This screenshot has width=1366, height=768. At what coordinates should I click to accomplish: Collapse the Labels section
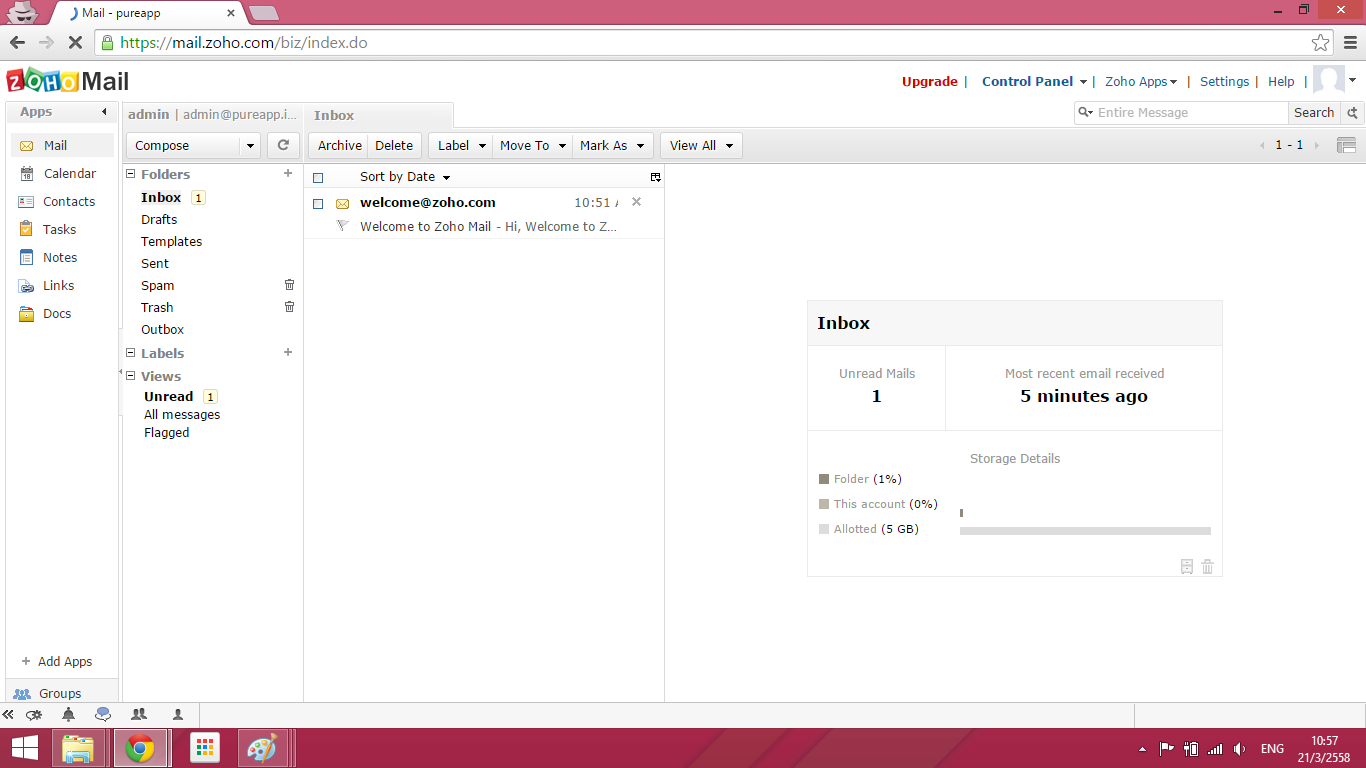130,353
